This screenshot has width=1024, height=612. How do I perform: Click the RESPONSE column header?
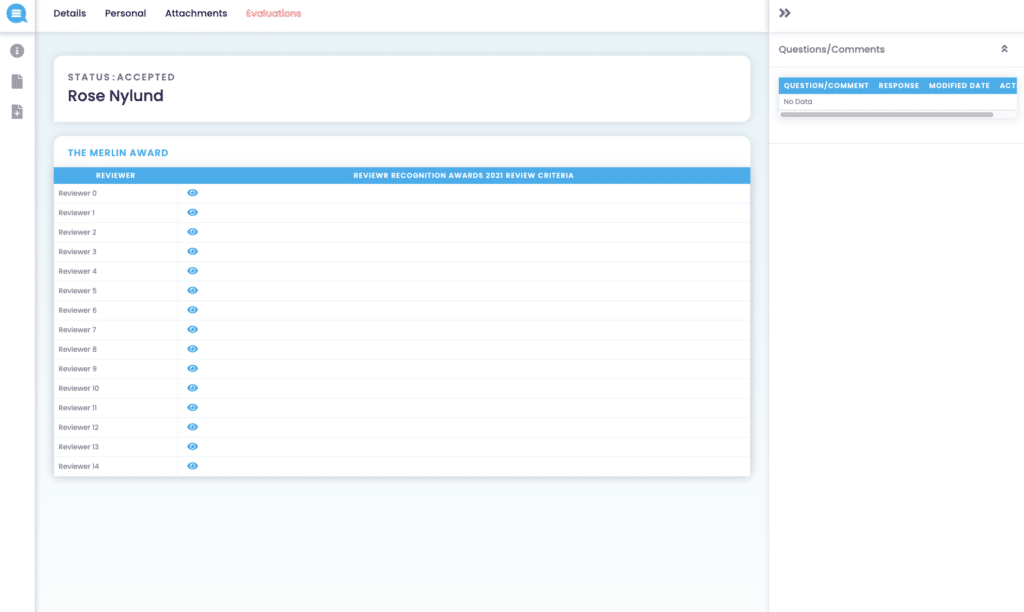point(899,86)
